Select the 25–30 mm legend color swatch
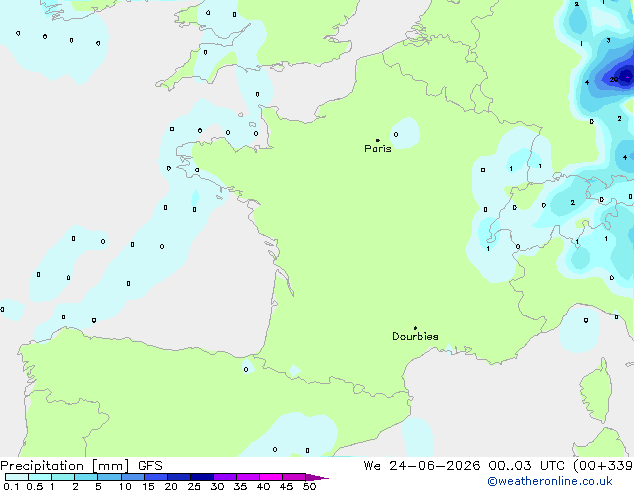 click(x=201, y=477)
